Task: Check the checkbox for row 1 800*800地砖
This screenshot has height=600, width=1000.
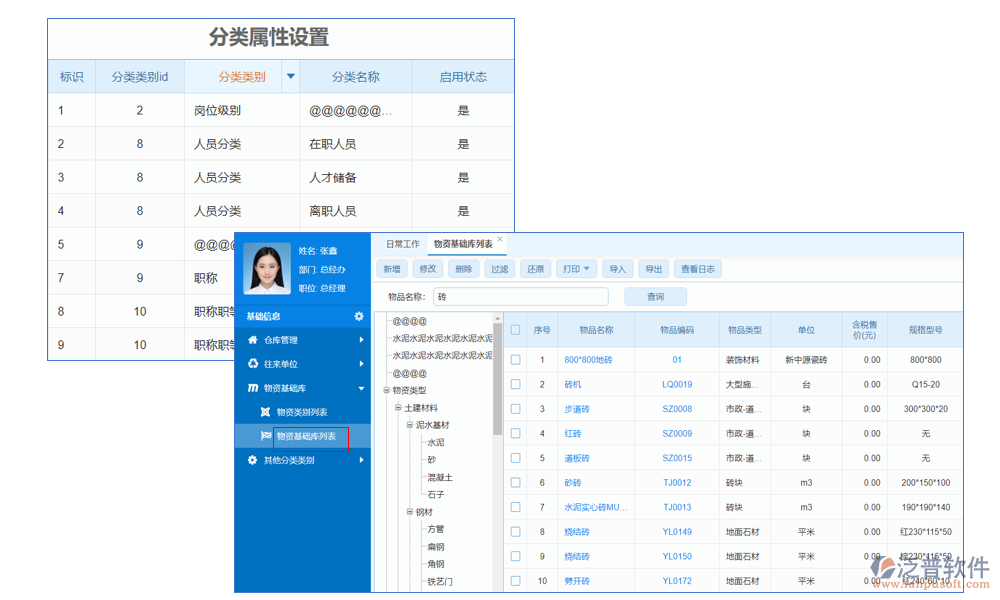Action: (x=516, y=359)
